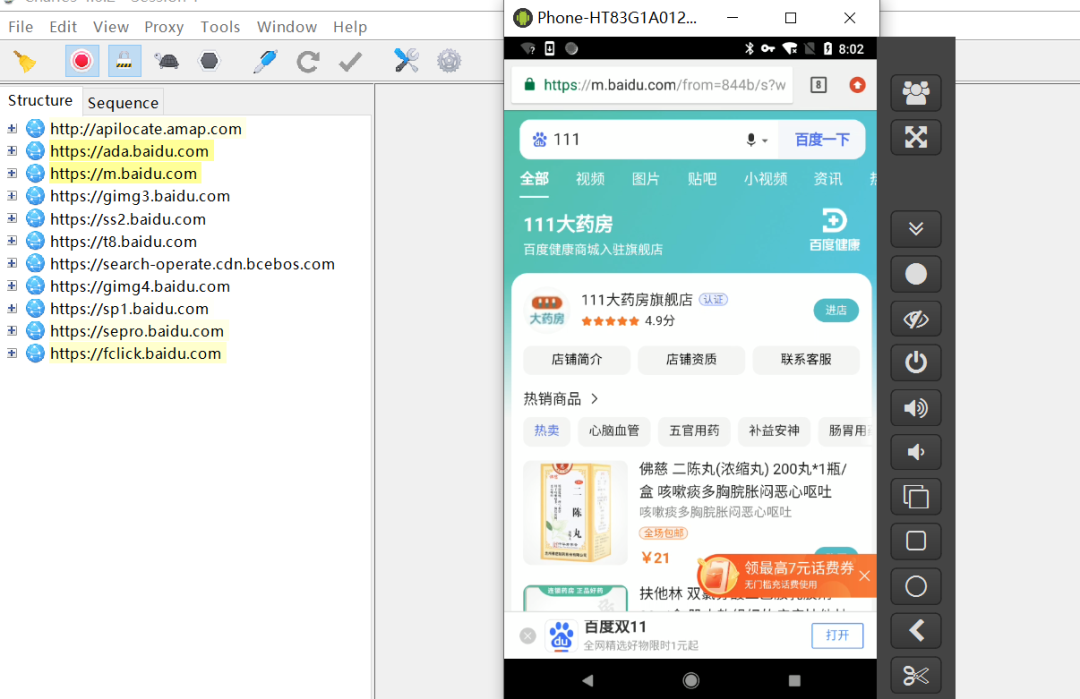Image resolution: width=1080 pixels, height=699 pixels.
Task: Open the Help menu
Action: click(350, 27)
